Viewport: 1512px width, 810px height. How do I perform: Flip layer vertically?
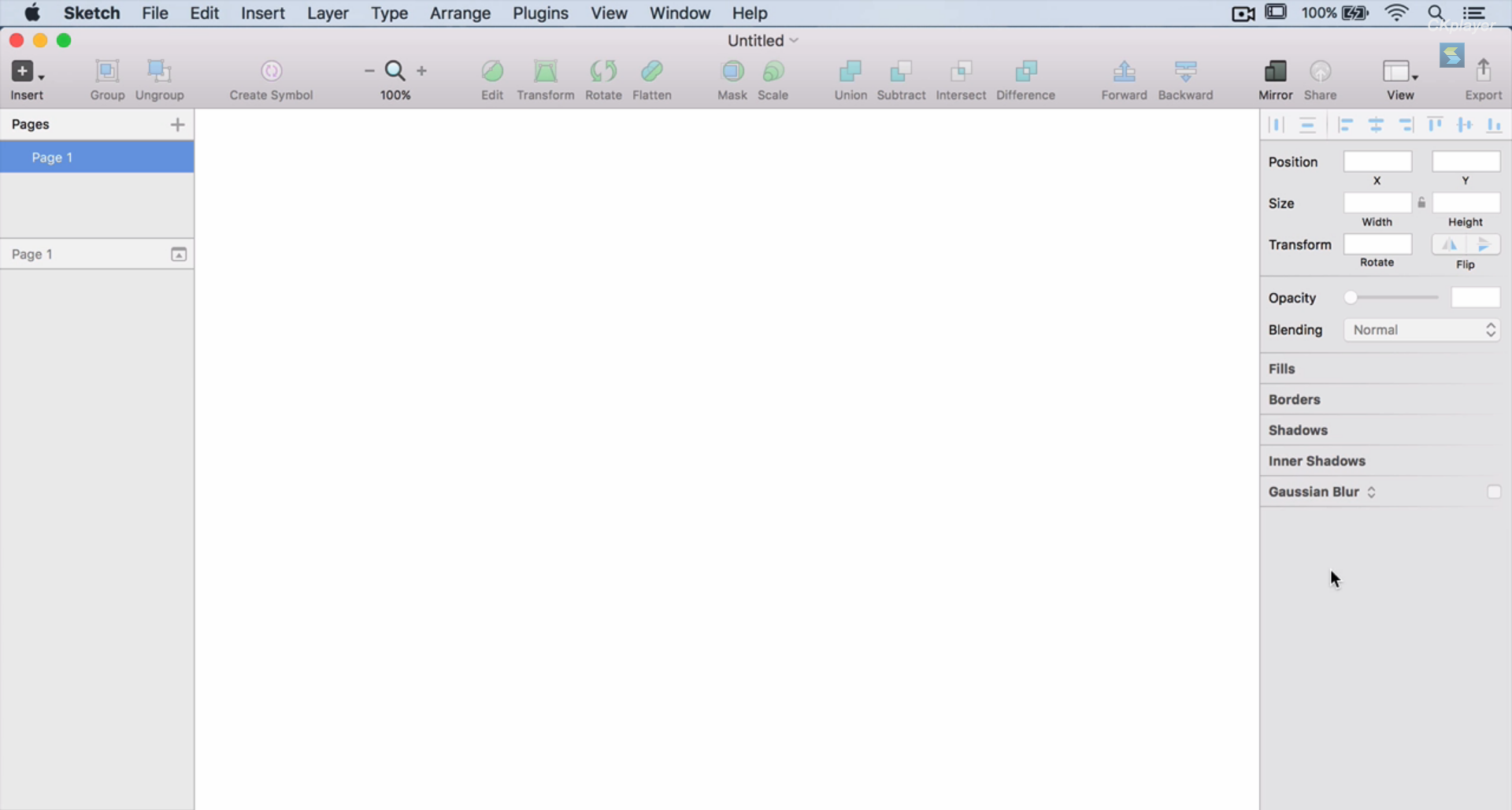click(x=1483, y=245)
